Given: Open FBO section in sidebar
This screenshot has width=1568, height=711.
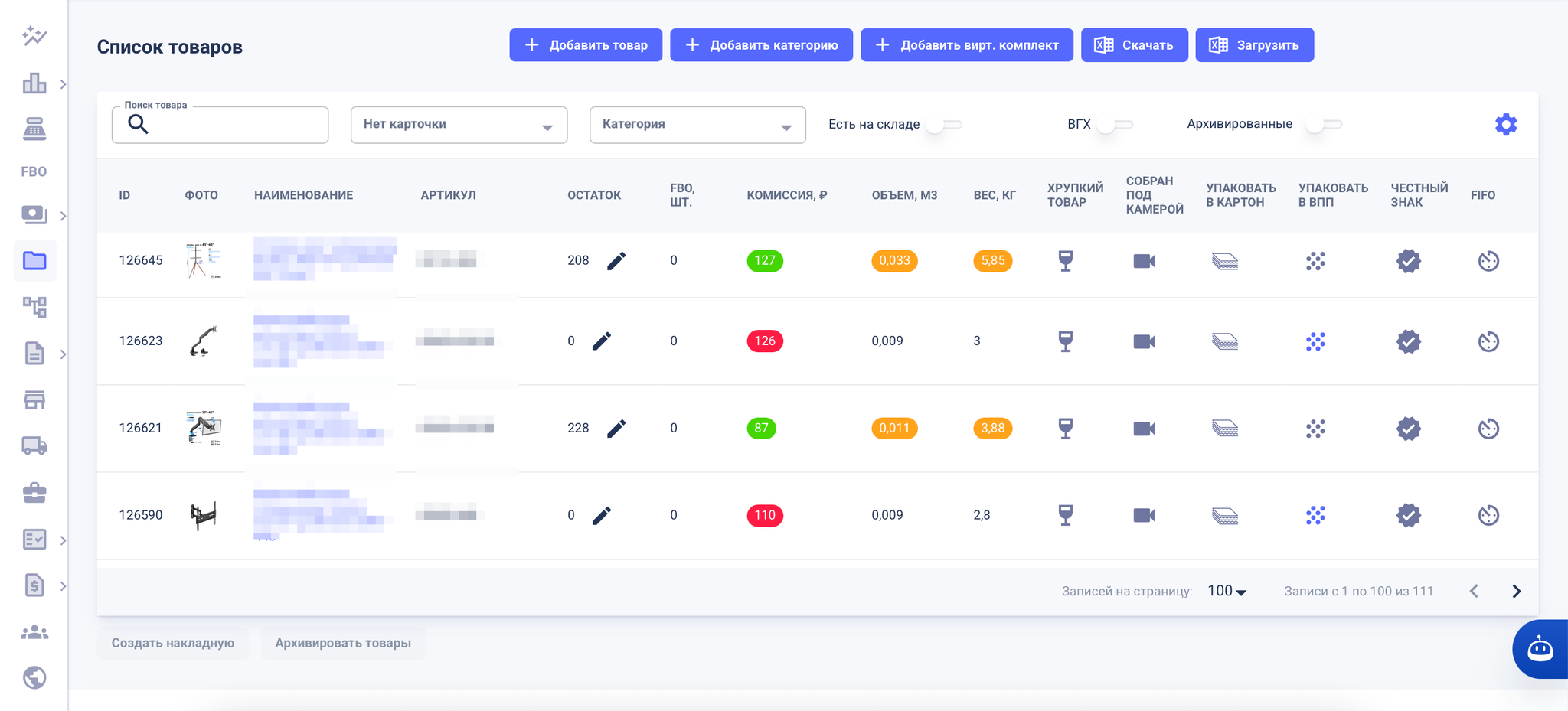Looking at the screenshot, I should tap(34, 171).
